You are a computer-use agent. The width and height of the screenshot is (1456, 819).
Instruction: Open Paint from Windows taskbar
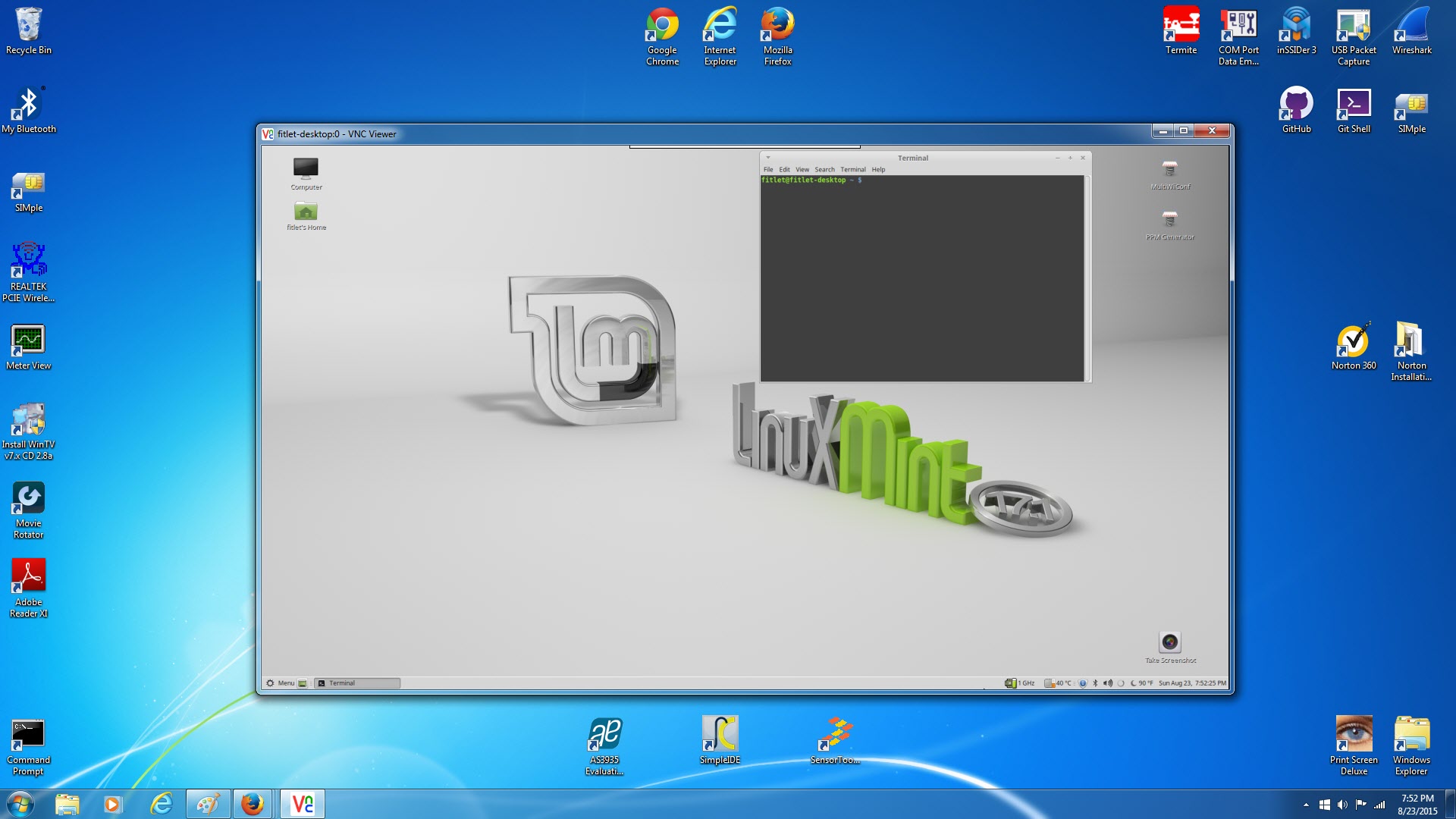pos(208,804)
